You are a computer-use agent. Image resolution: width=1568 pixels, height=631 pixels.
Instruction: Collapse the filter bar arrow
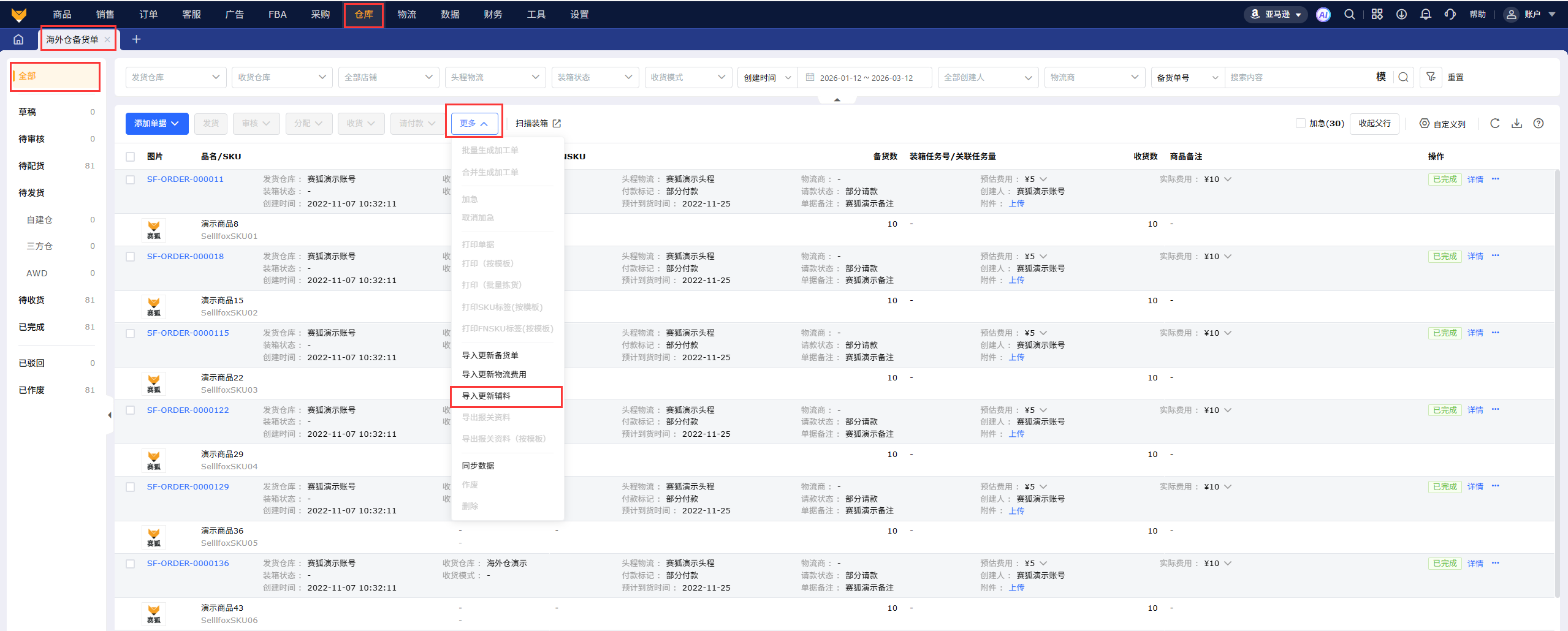pyautogui.click(x=837, y=100)
